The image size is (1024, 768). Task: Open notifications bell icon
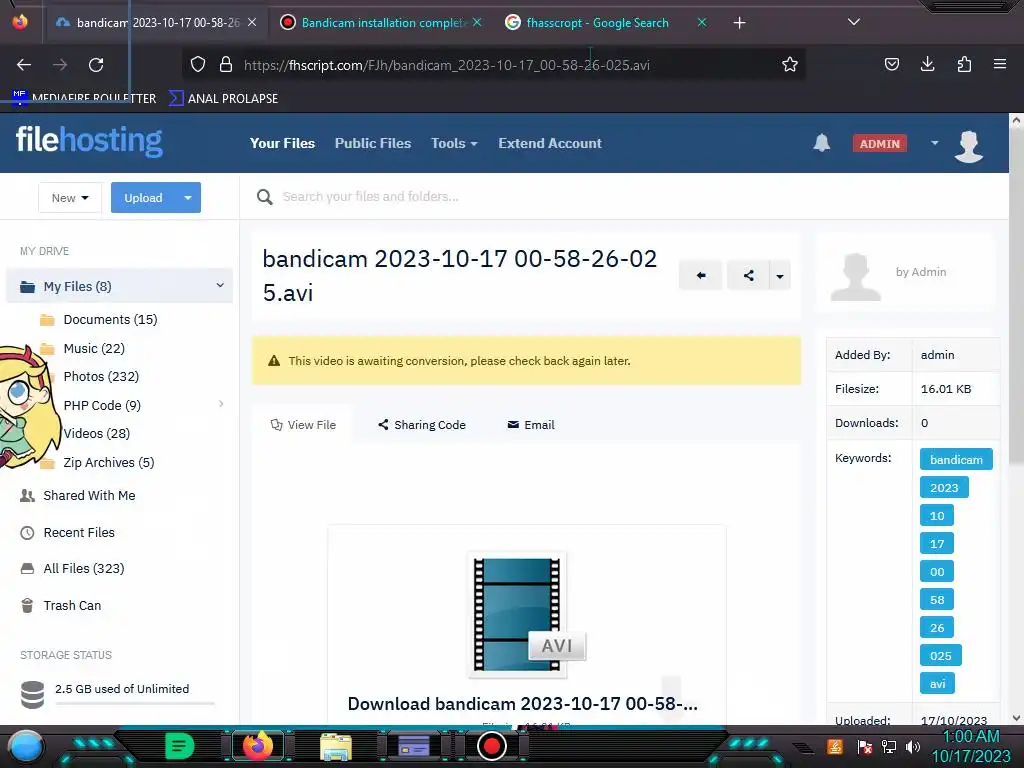tap(822, 143)
